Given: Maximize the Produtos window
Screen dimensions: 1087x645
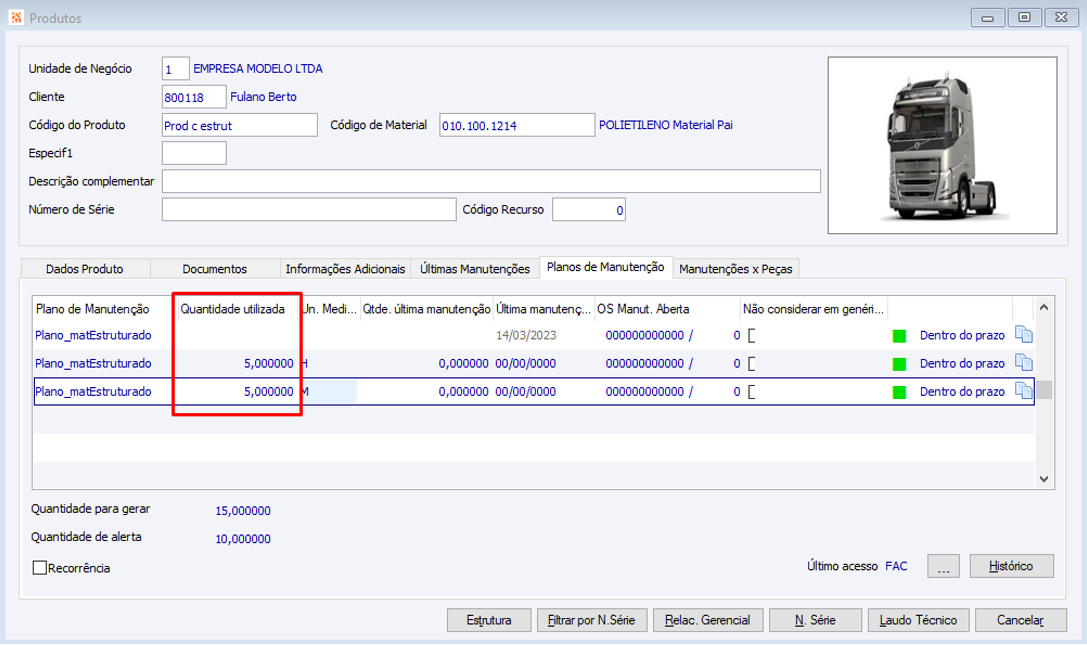Looking at the screenshot, I should pyautogui.click(x=1024, y=17).
